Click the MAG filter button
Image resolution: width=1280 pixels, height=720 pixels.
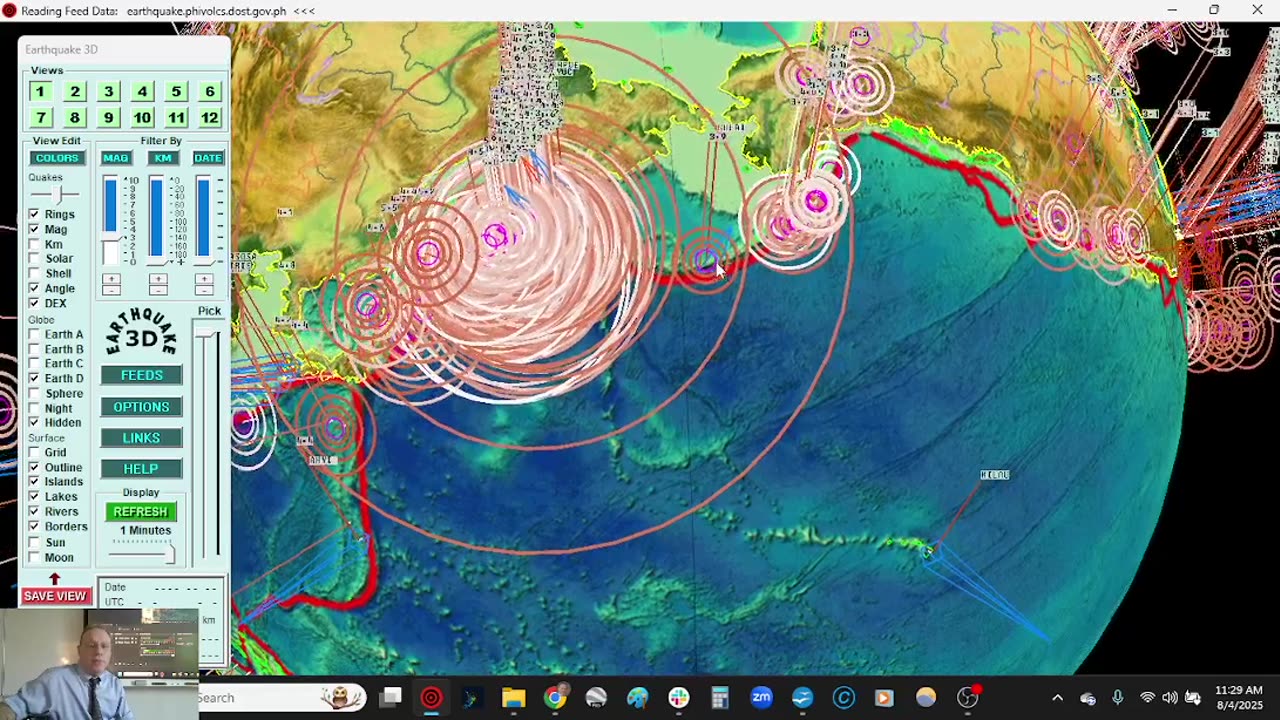115,158
